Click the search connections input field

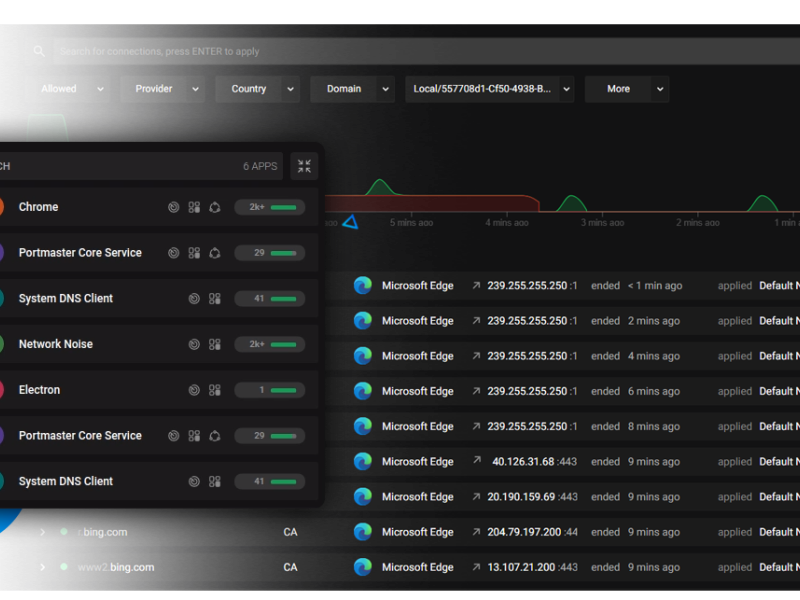pos(426,51)
